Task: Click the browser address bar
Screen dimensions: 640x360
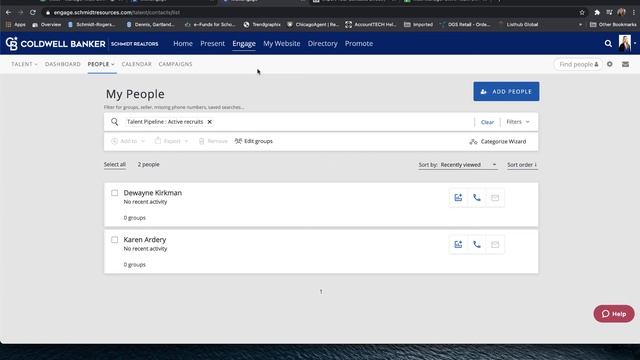Action: pos(310,13)
